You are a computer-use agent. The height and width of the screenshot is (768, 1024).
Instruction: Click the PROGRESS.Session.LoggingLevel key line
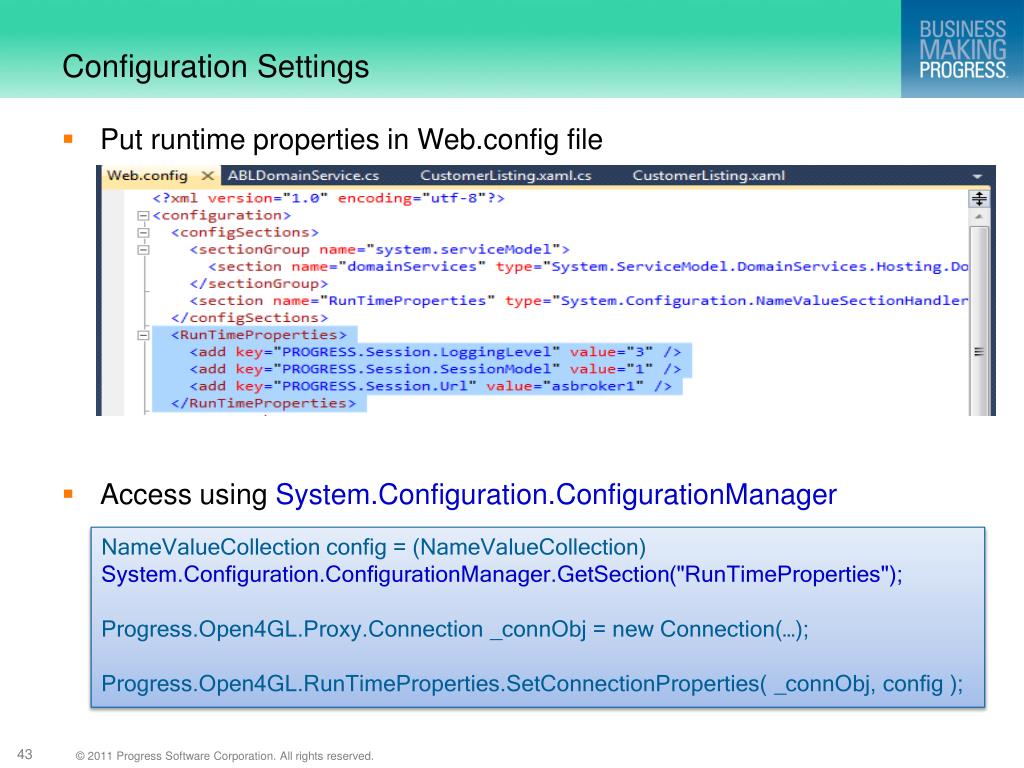[x=436, y=352]
